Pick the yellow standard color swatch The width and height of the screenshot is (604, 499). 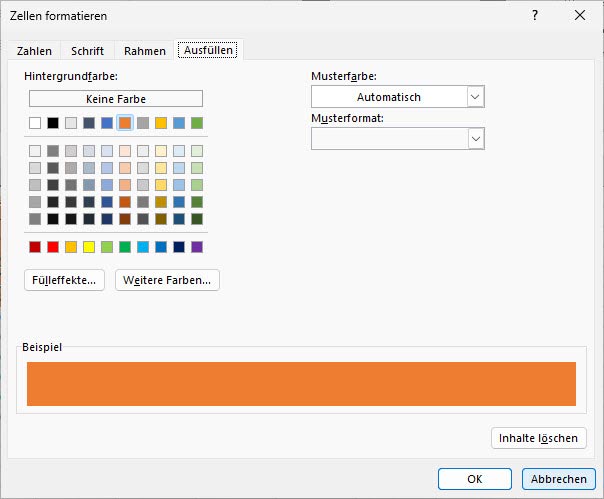pos(89,247)
